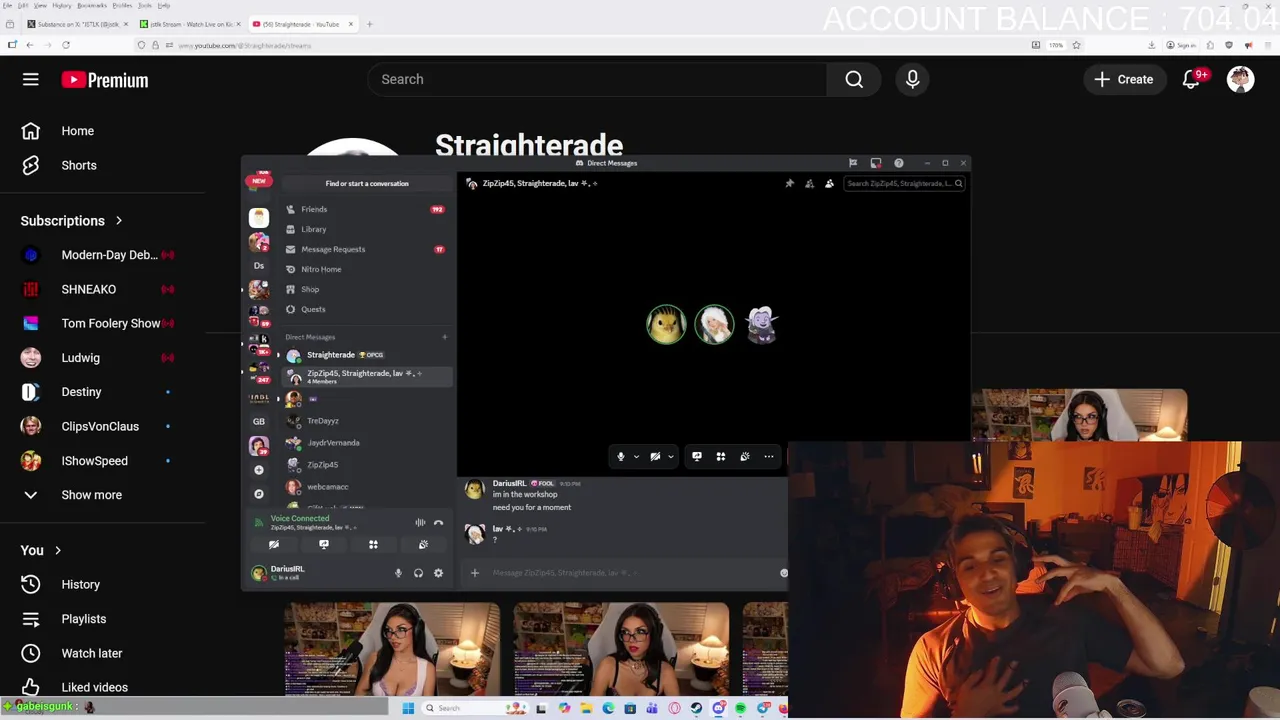Toggle mute microphone in call controls
The image size is (1280, 720).
tap(620, 457)
